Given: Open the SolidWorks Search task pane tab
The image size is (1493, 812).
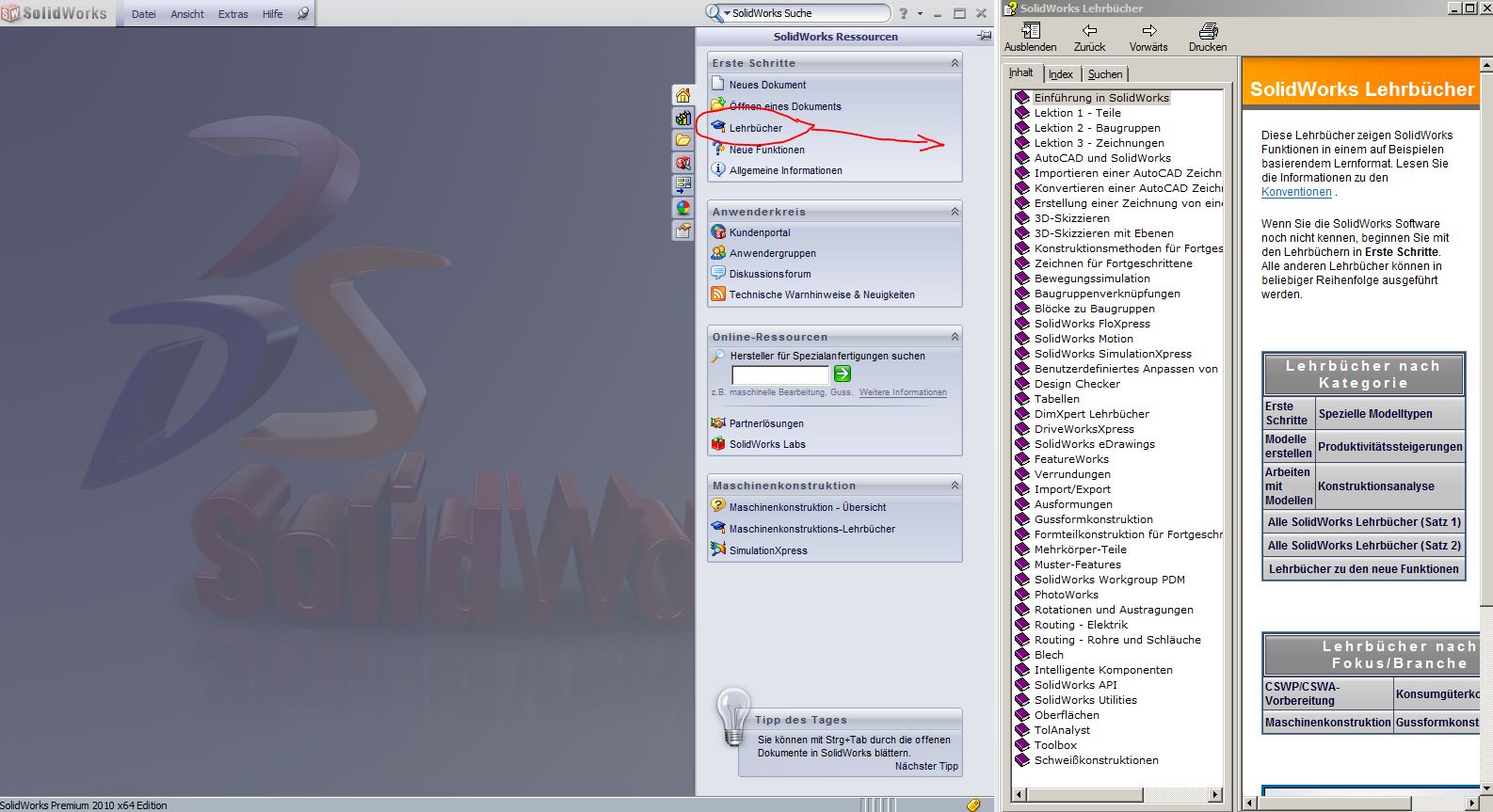Looking at the screenshot, I should (x=682, y=163).
